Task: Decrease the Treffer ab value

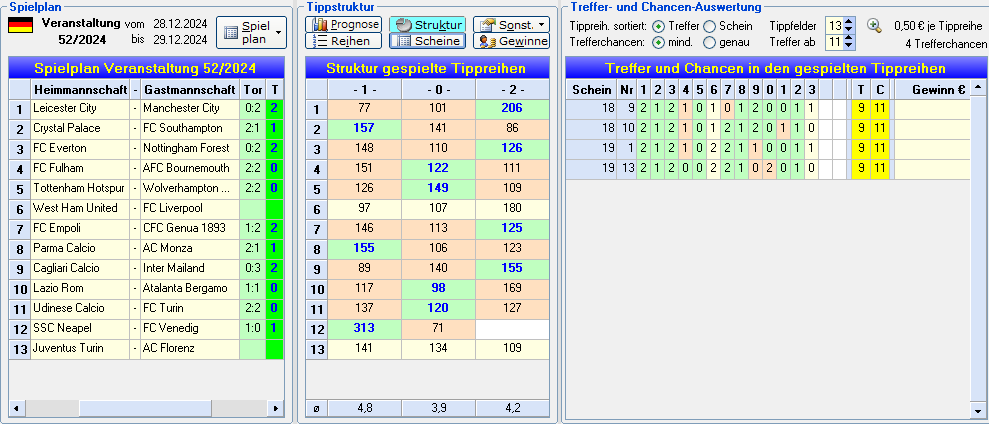Action: click(x=848, y=46)
